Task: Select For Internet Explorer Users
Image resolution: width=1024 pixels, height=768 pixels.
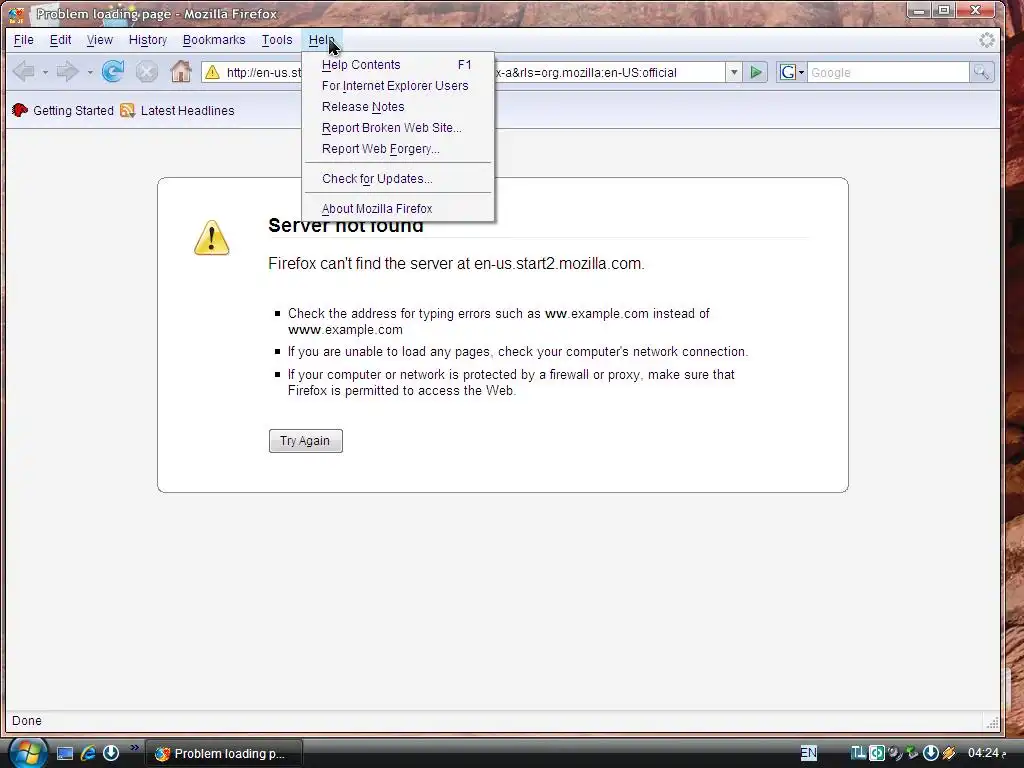Action: pyautogui.click(x=398, y=86)
